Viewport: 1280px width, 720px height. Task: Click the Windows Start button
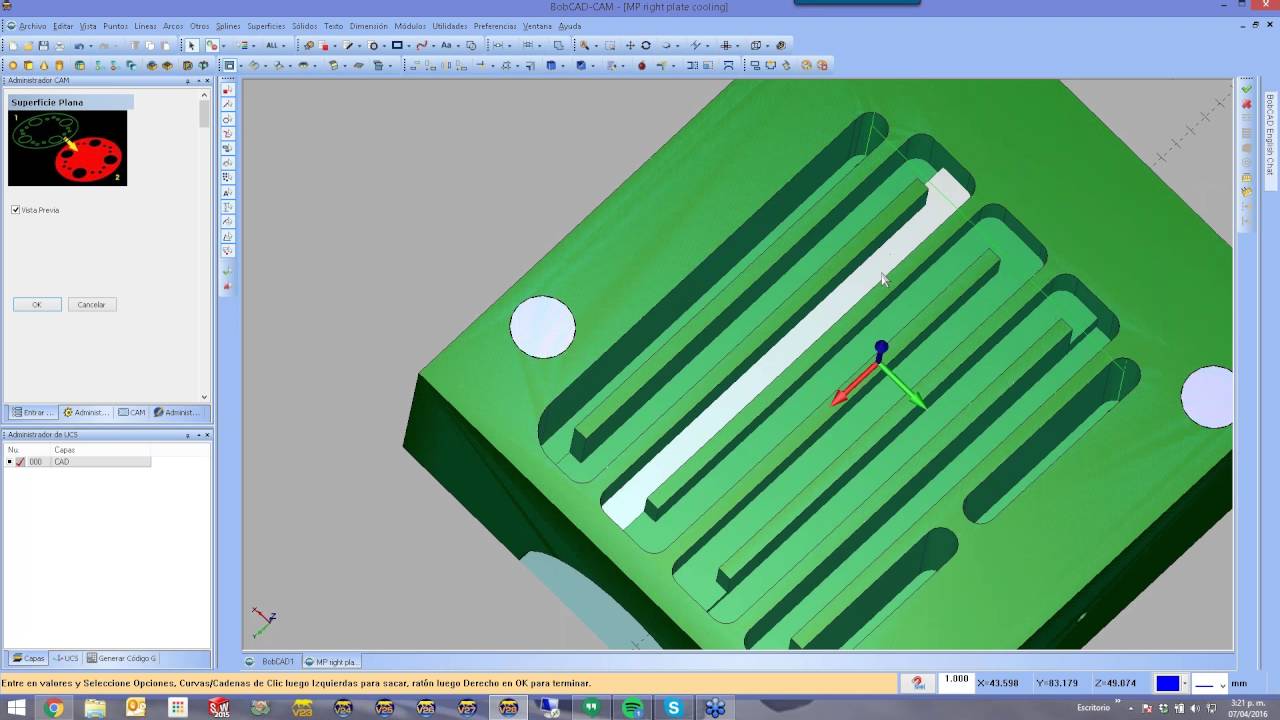click(15, 708)
